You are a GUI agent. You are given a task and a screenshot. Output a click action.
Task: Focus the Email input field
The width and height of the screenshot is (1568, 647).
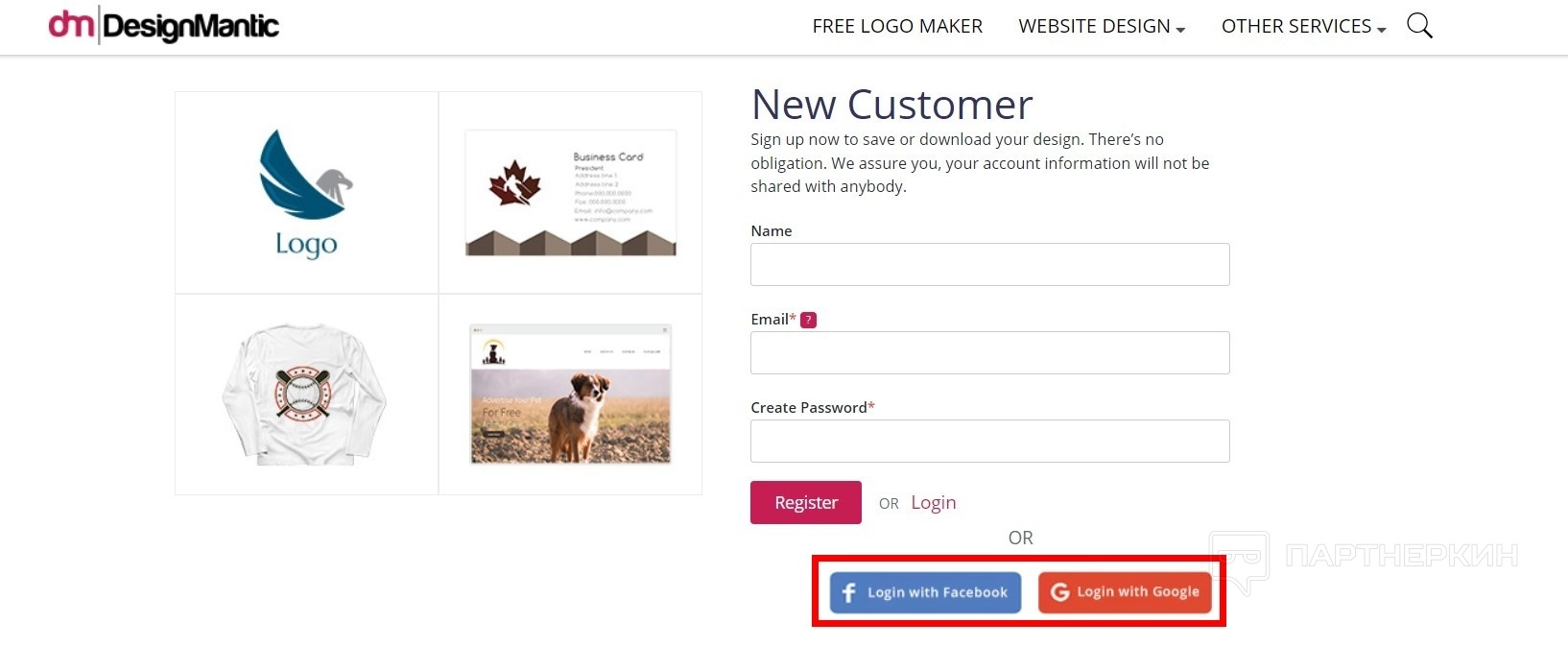point(989,352)
